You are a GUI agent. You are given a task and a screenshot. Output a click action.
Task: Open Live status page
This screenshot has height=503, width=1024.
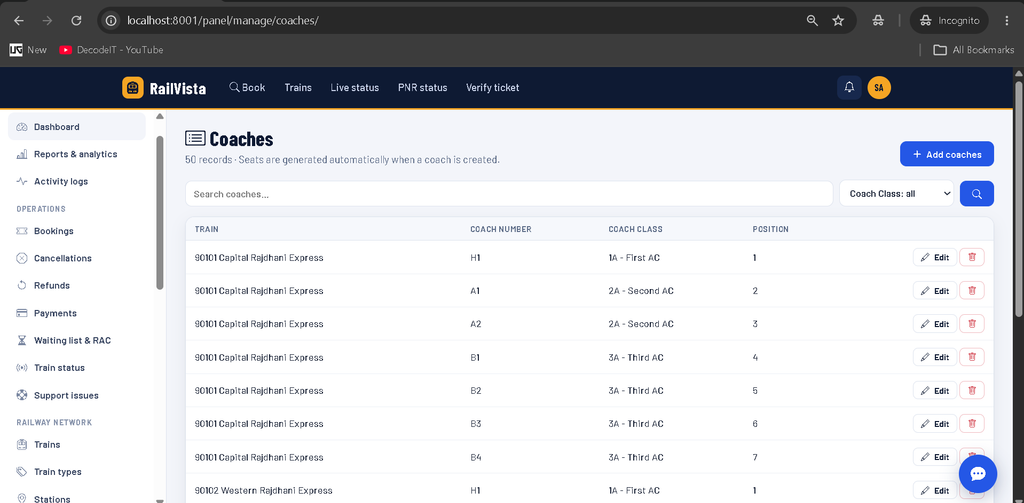(355, 88)
